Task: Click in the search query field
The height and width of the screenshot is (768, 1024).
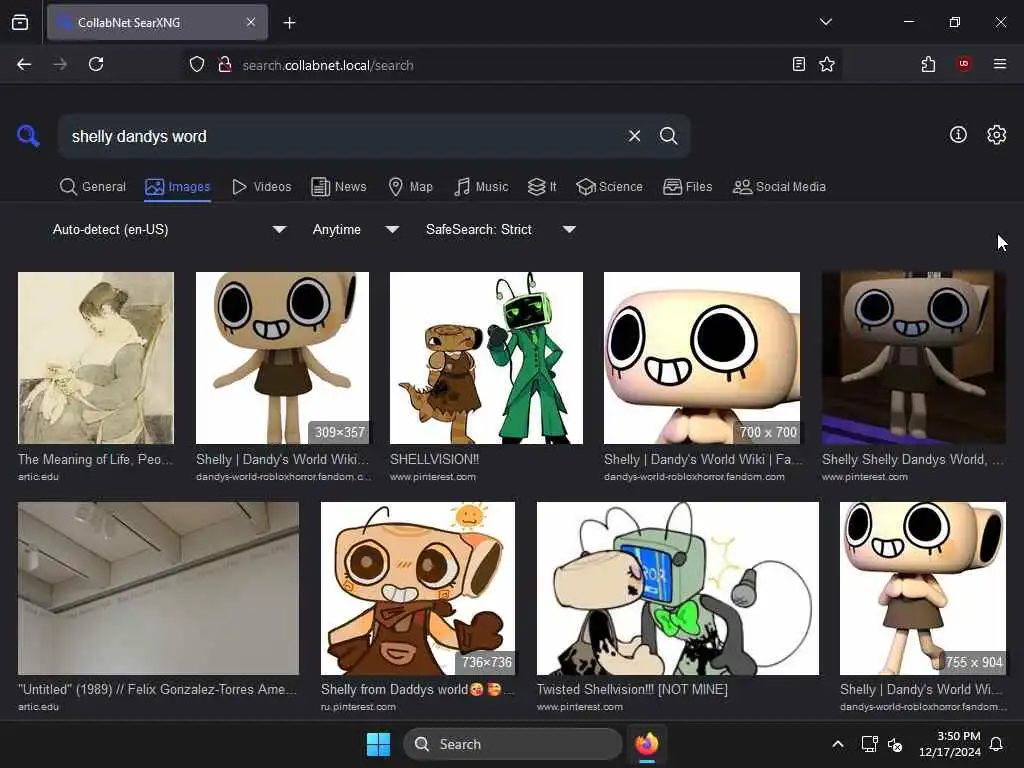Action: pyautogui.click(x=343, y=136)
